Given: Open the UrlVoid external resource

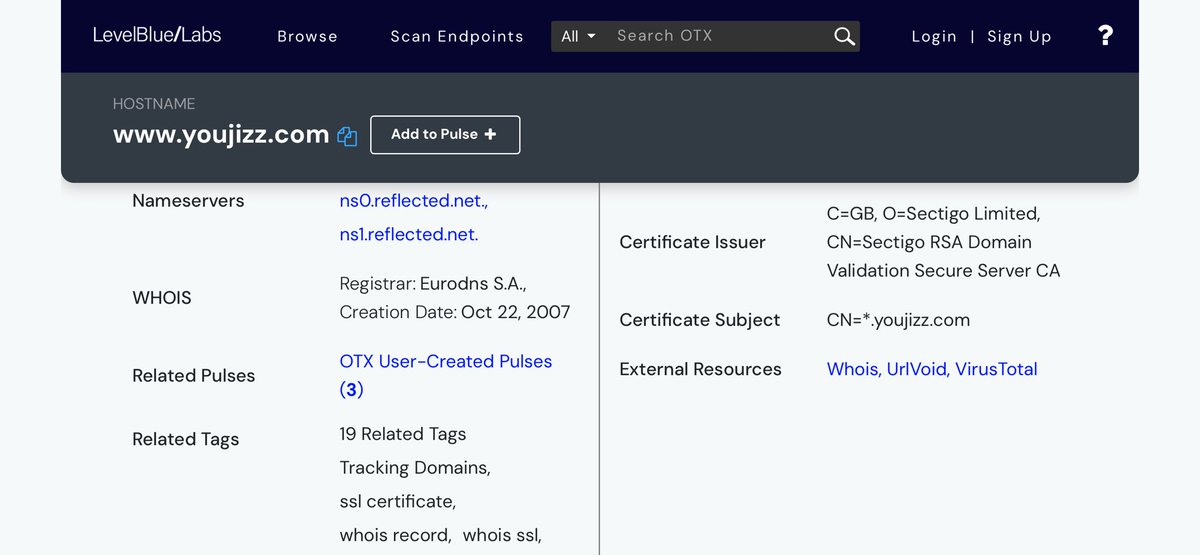Looking at the screenshot, I should coord(916,369).
